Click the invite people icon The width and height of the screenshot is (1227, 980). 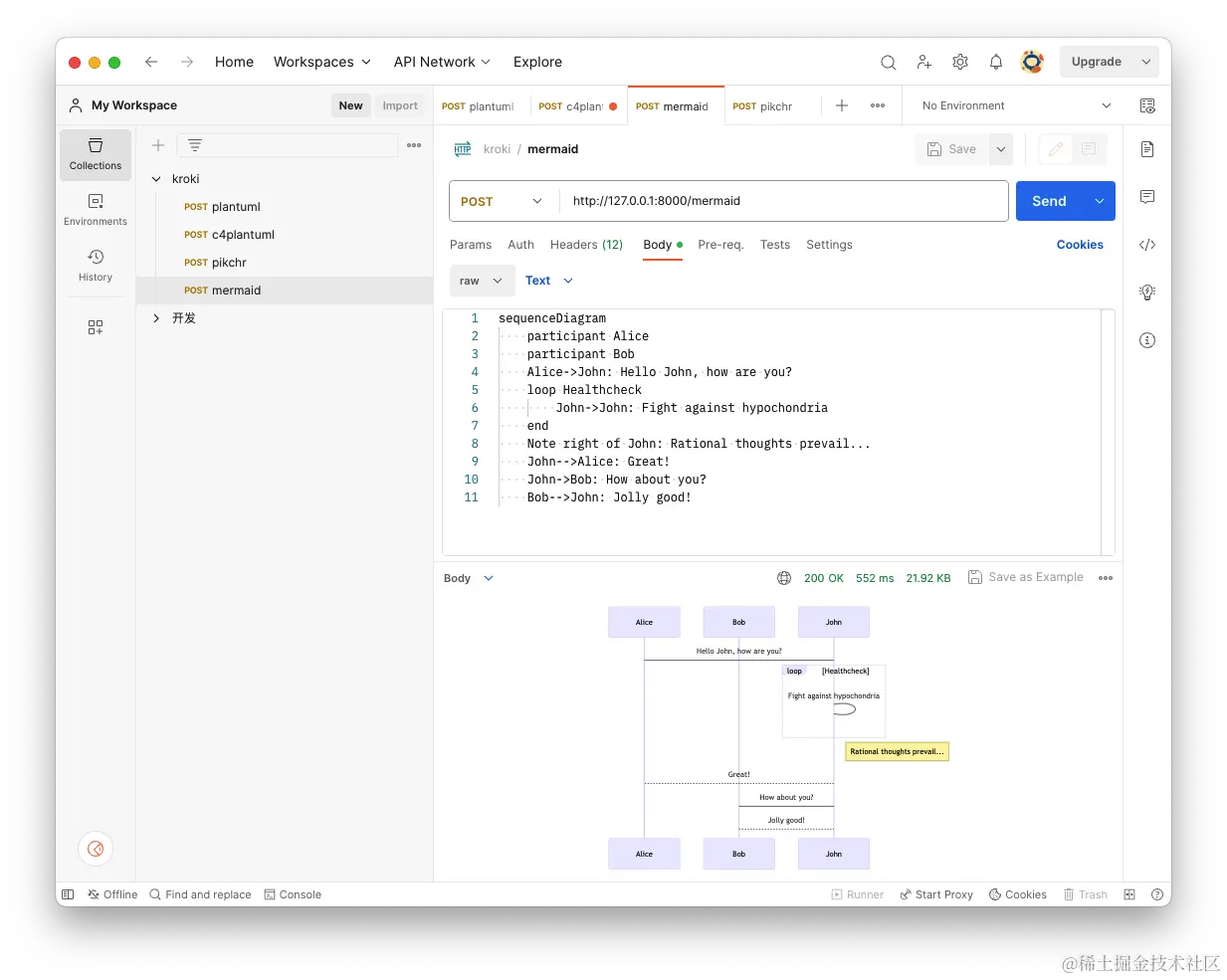pyautogui.click(x=924, y=62)
